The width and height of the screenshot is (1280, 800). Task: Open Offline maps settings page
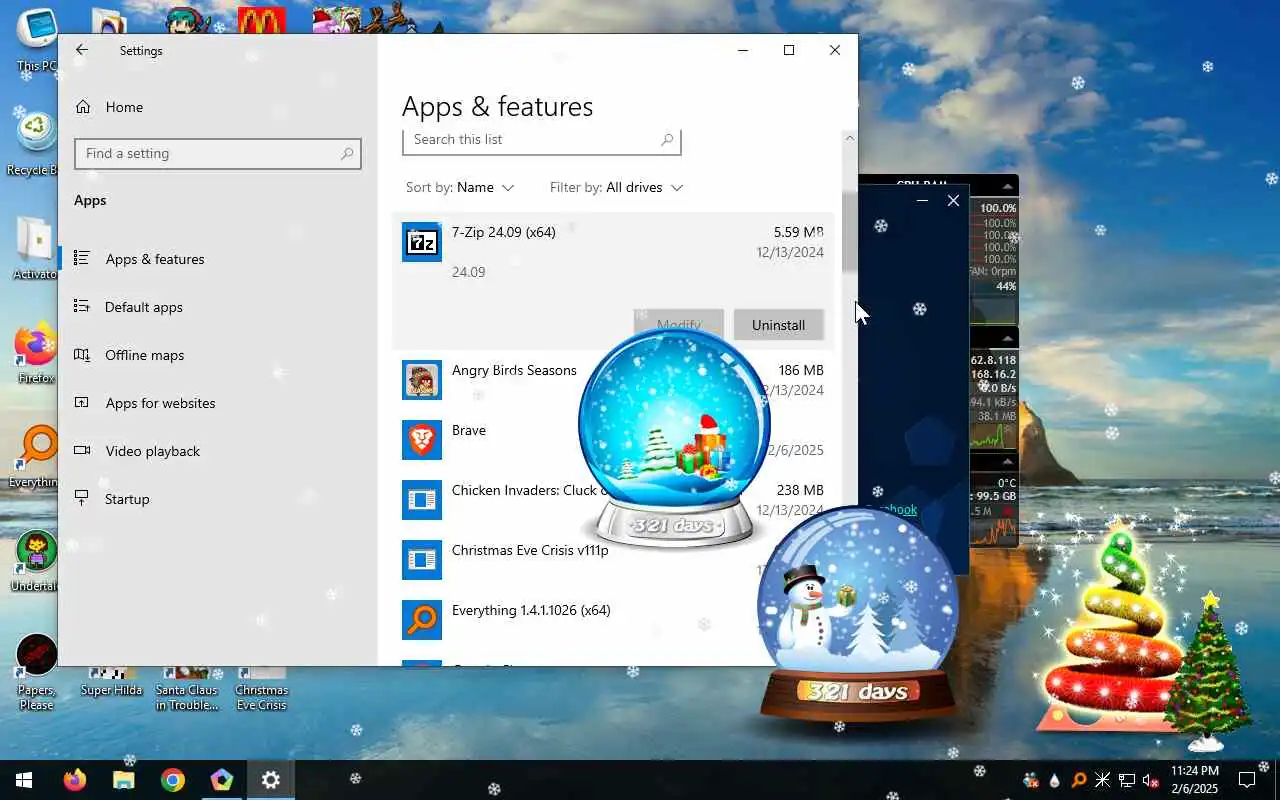click(145, 355)
